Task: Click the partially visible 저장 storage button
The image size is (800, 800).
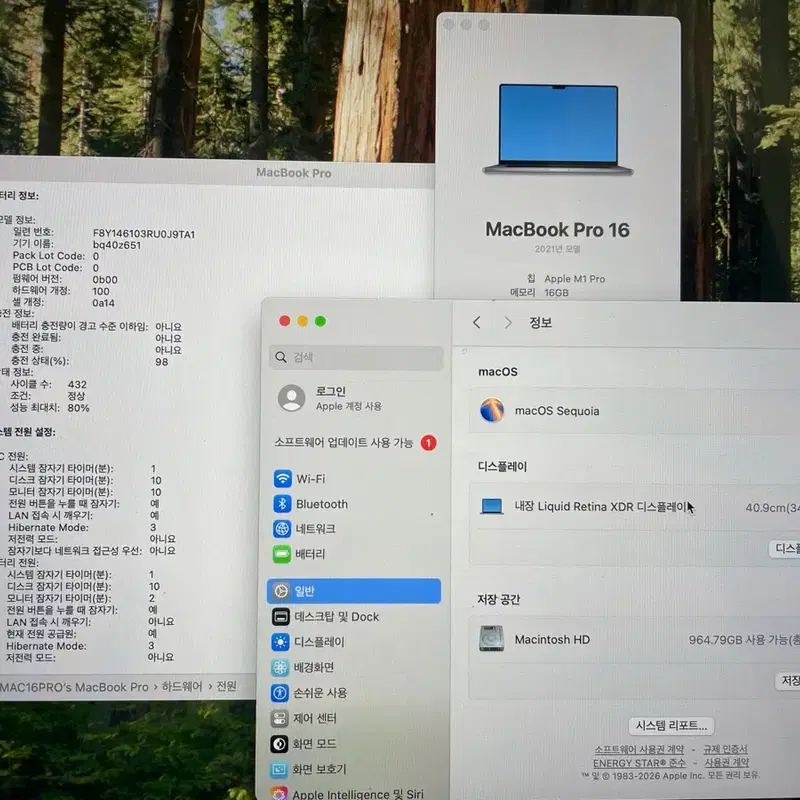Action: pos(788,681)
